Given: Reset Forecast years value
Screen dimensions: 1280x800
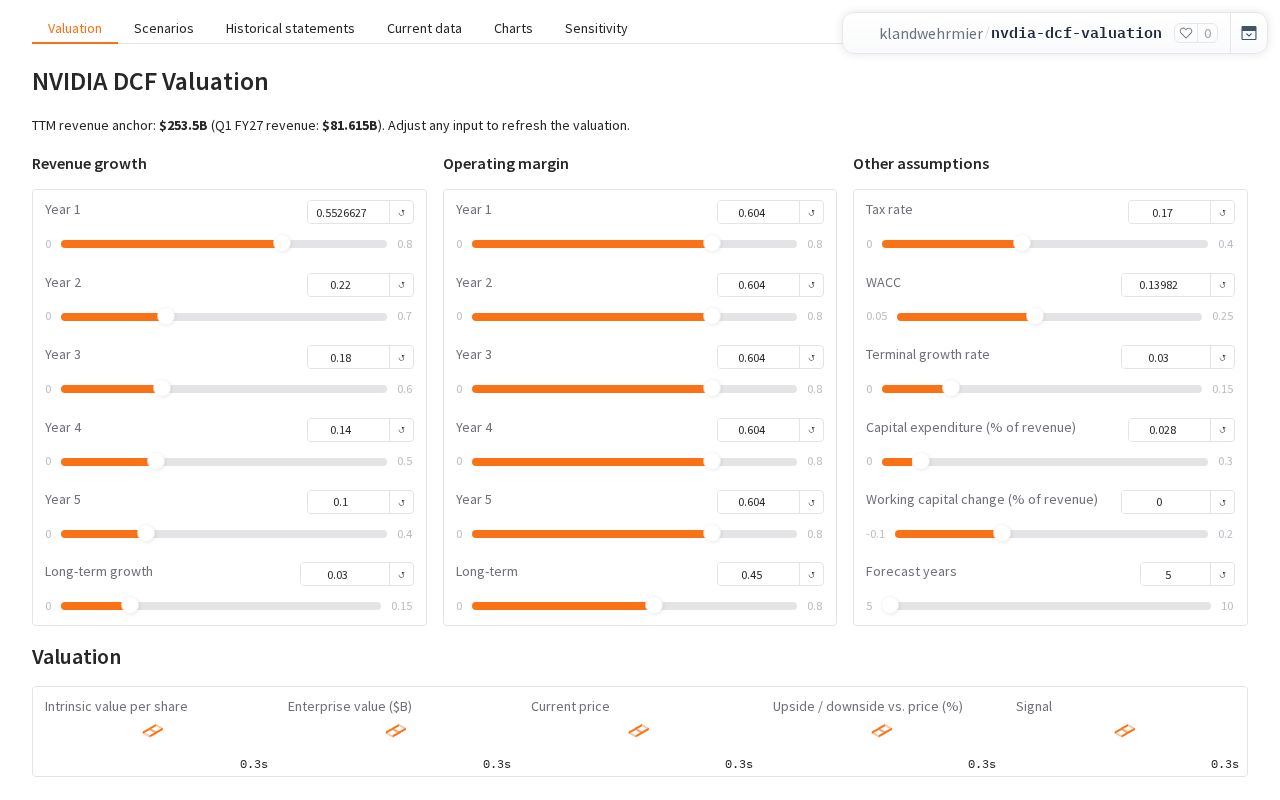Looking at the screenshot, I should coord(1223,574).
